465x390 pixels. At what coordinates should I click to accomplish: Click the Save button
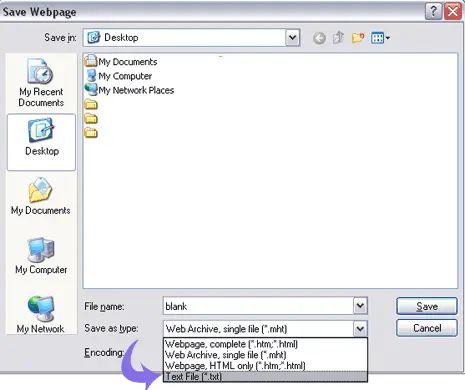(x=427, y=306)
